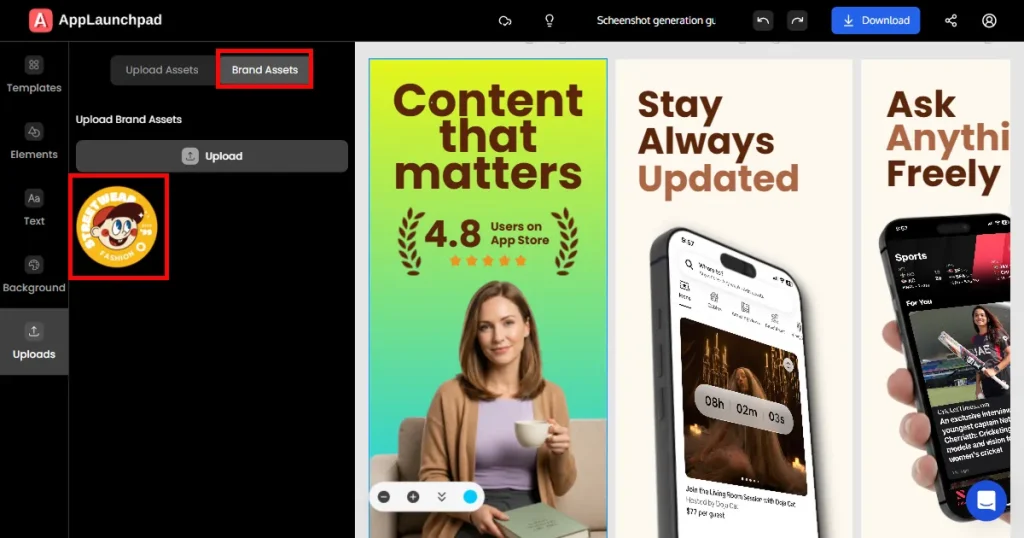Select the 'Users on App Store' text
The width and height of the screenshot is (1024, 538).
[520, 233]
